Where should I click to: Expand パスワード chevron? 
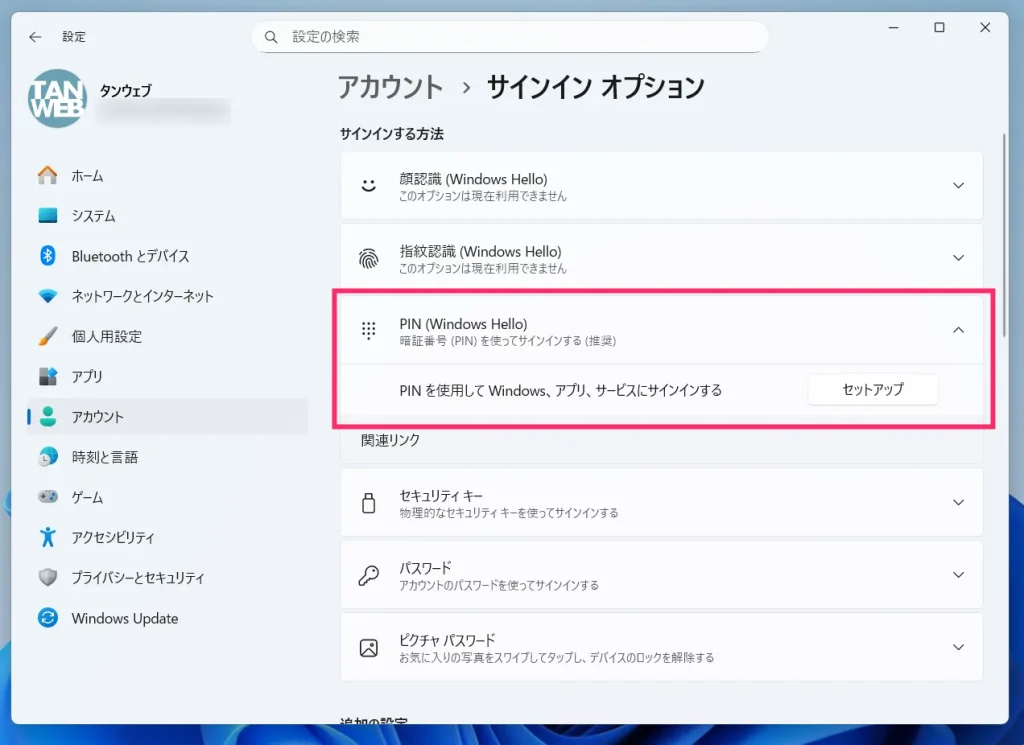[958, 575]
